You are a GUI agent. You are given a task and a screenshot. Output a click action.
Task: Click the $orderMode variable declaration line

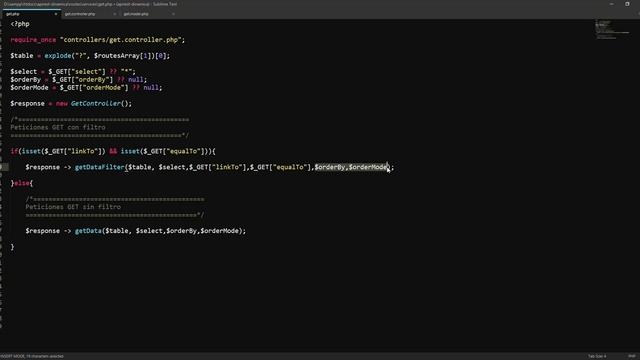86,88
